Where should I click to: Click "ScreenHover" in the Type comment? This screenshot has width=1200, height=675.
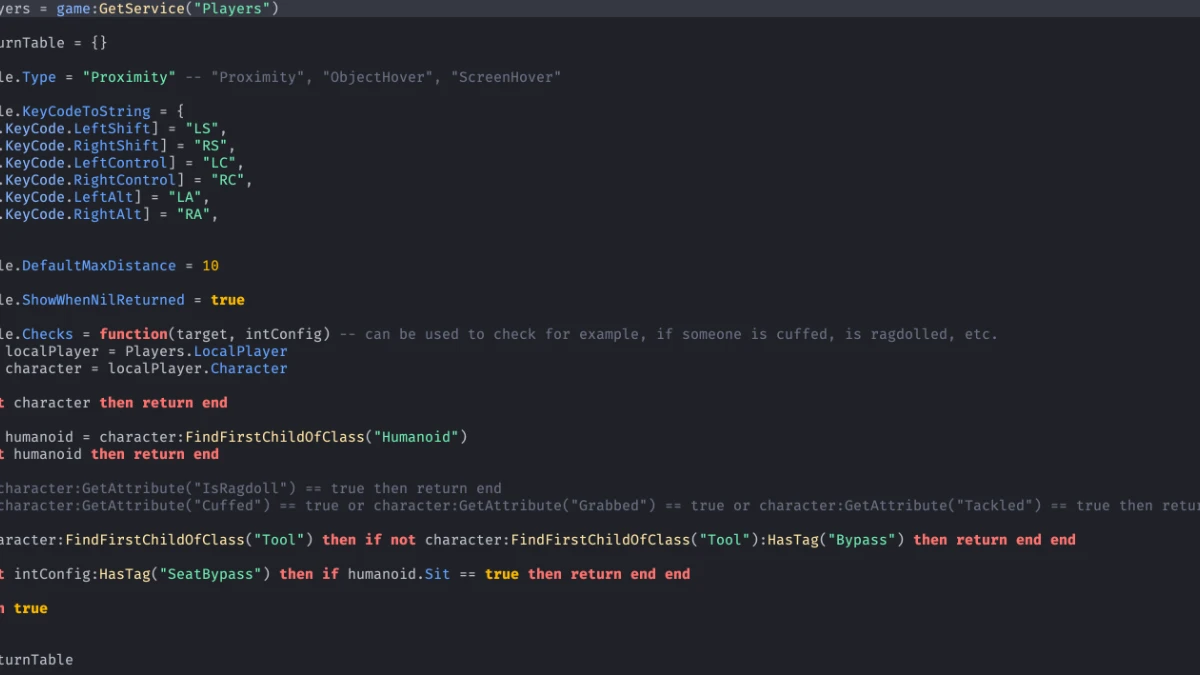tap(505, 77)
